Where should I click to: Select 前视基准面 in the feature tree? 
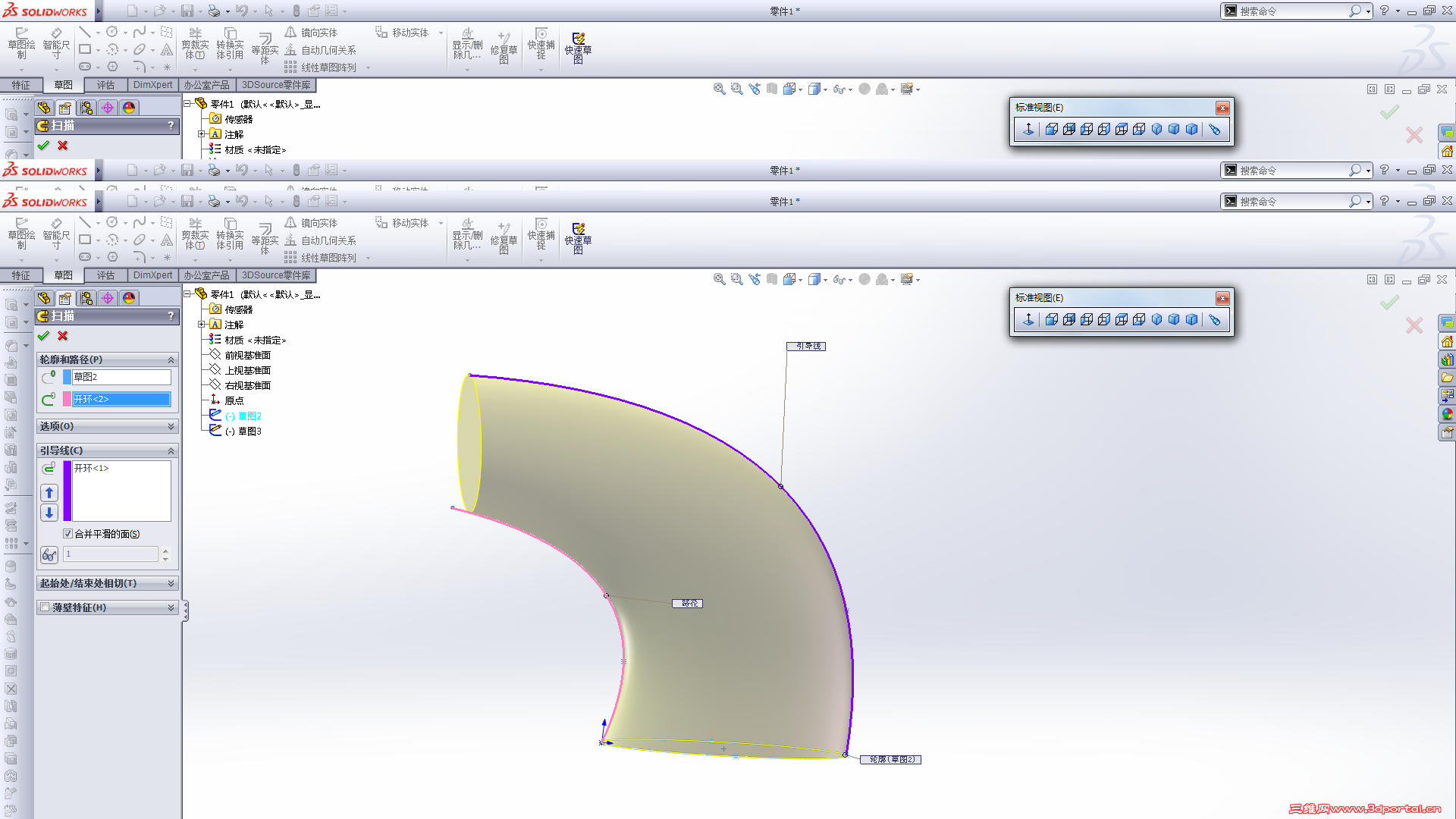247,355
